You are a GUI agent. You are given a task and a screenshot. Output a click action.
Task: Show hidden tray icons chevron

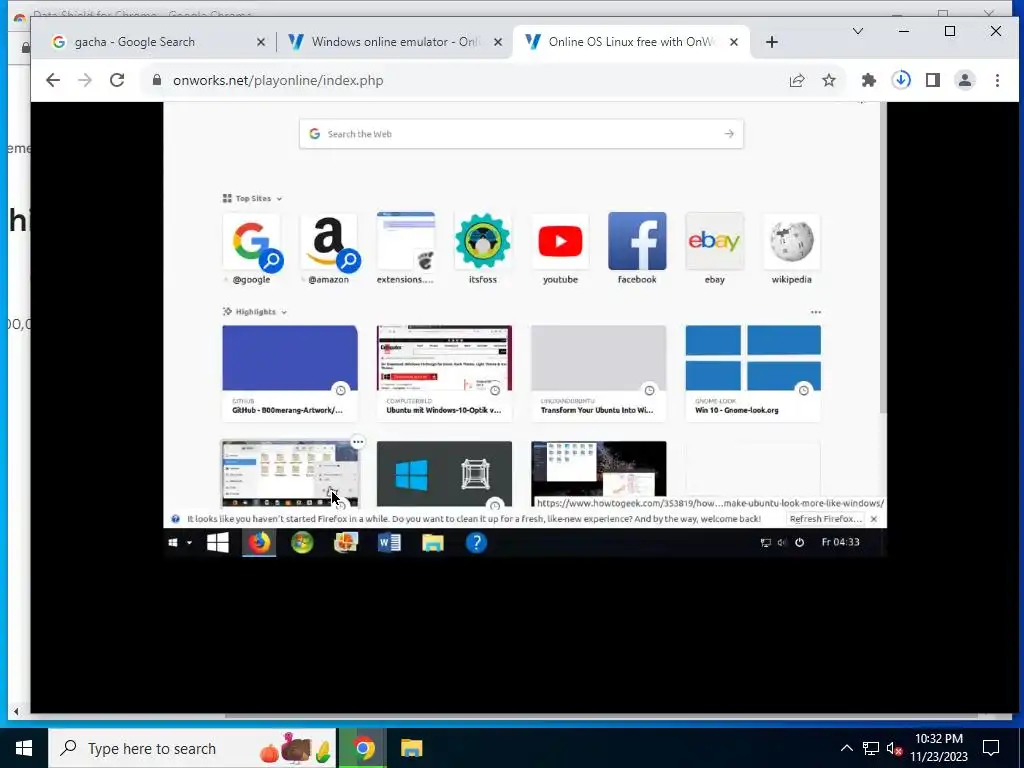846,748
